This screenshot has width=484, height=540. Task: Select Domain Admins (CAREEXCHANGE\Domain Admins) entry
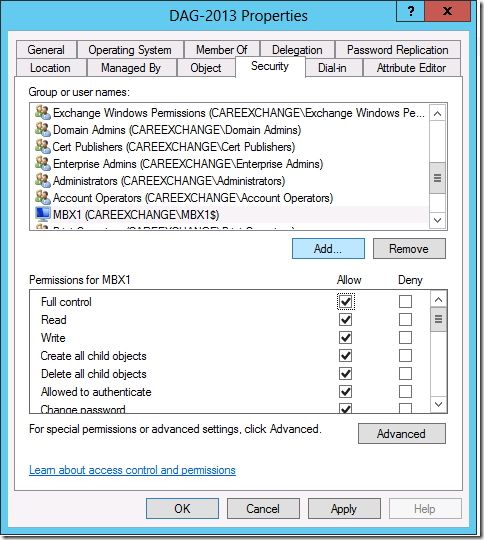click(230, 129)
